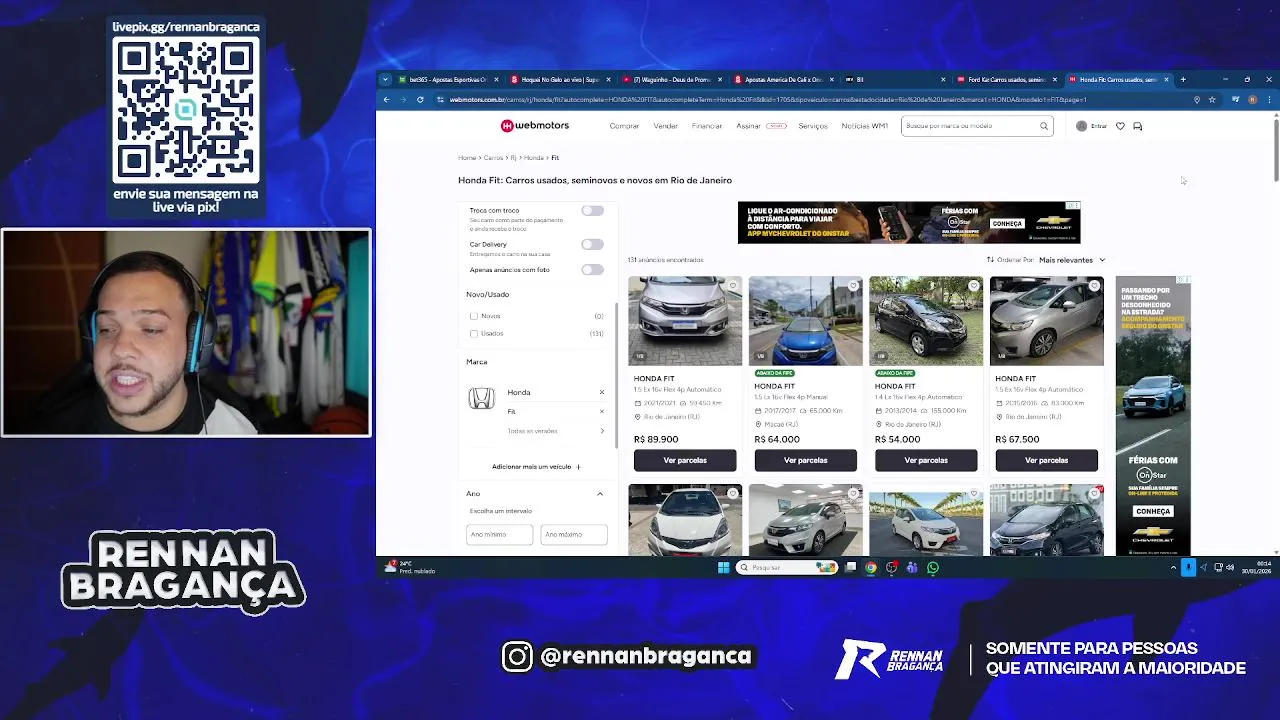
Task: Toggle Apenas anúncios com foto switch
Action: click(592, 269)
